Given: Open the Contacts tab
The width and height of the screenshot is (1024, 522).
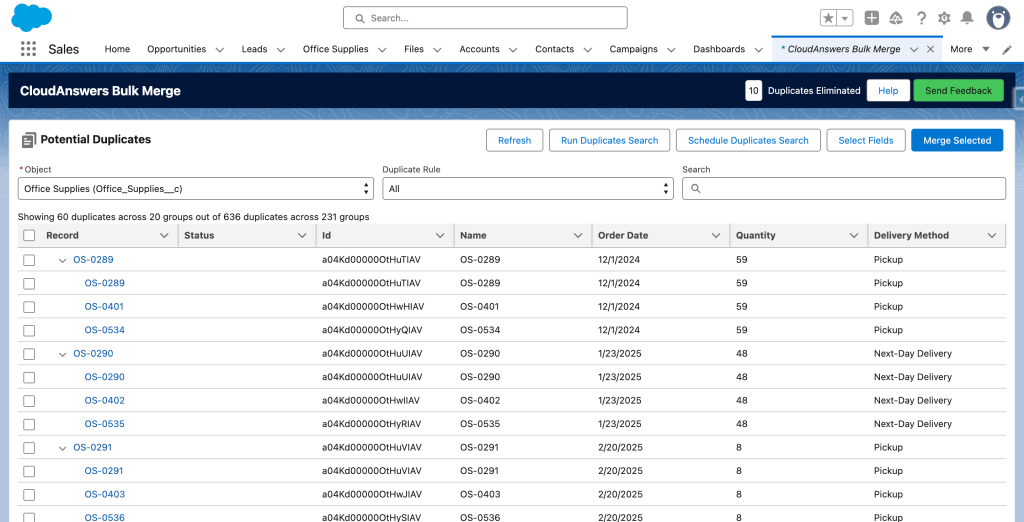Looking at the screenshot, I should click(554, 49).
